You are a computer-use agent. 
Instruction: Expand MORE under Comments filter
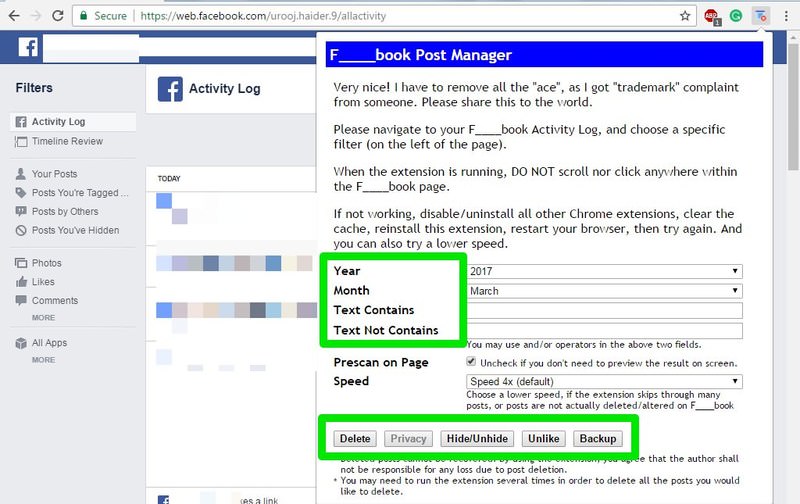pos(43,317)
